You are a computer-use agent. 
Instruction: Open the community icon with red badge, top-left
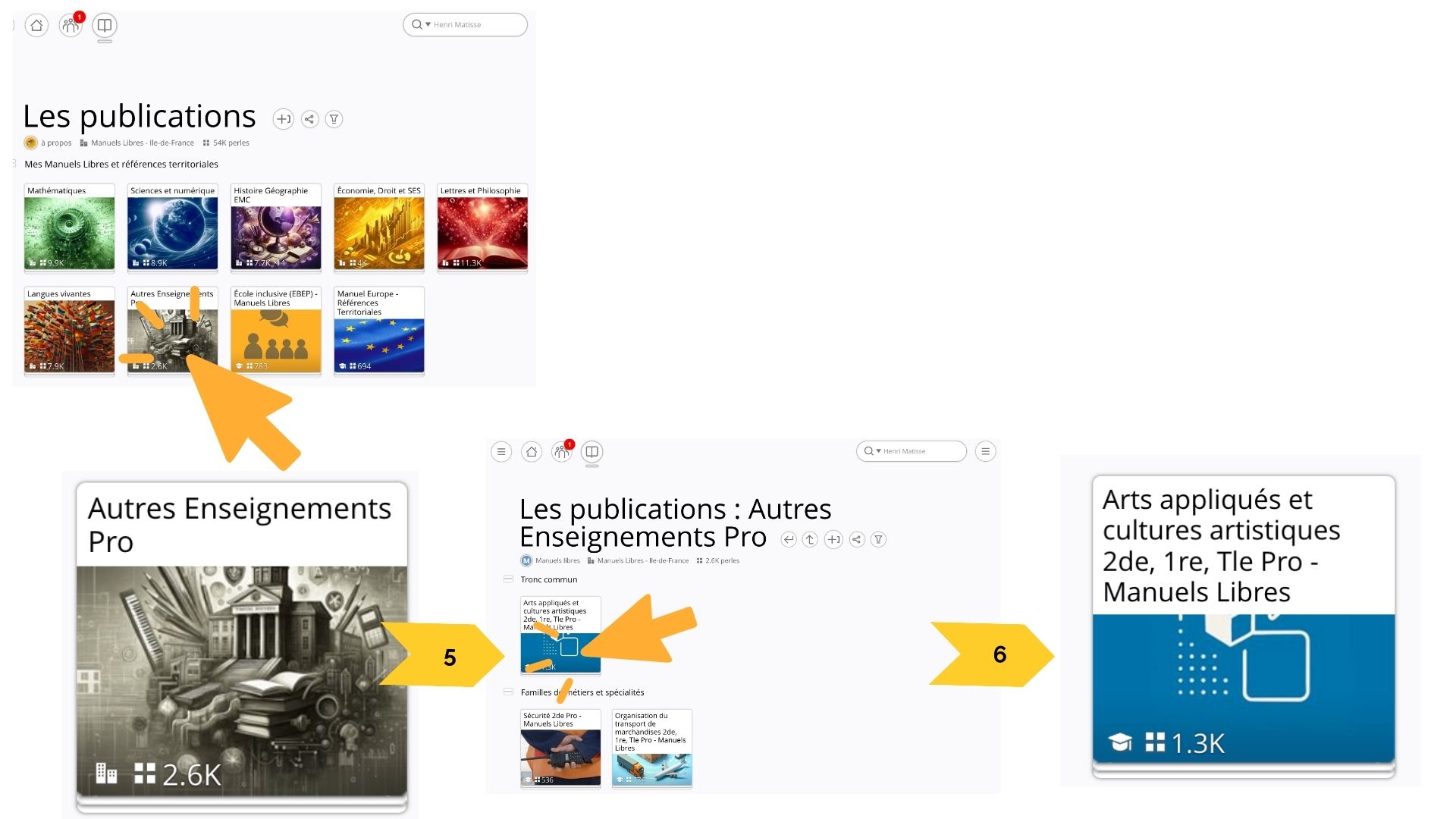point(71,26)
